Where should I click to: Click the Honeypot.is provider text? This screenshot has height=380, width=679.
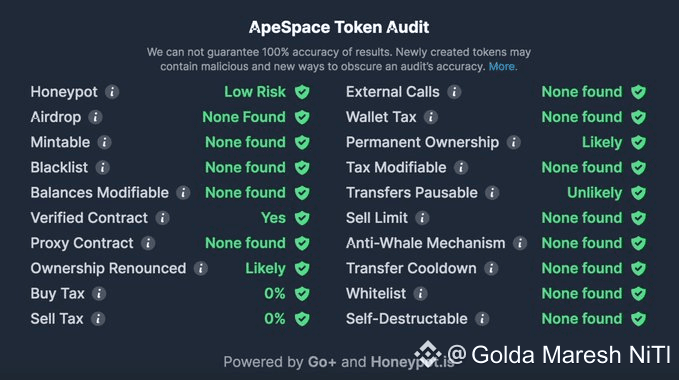point(412,362)
